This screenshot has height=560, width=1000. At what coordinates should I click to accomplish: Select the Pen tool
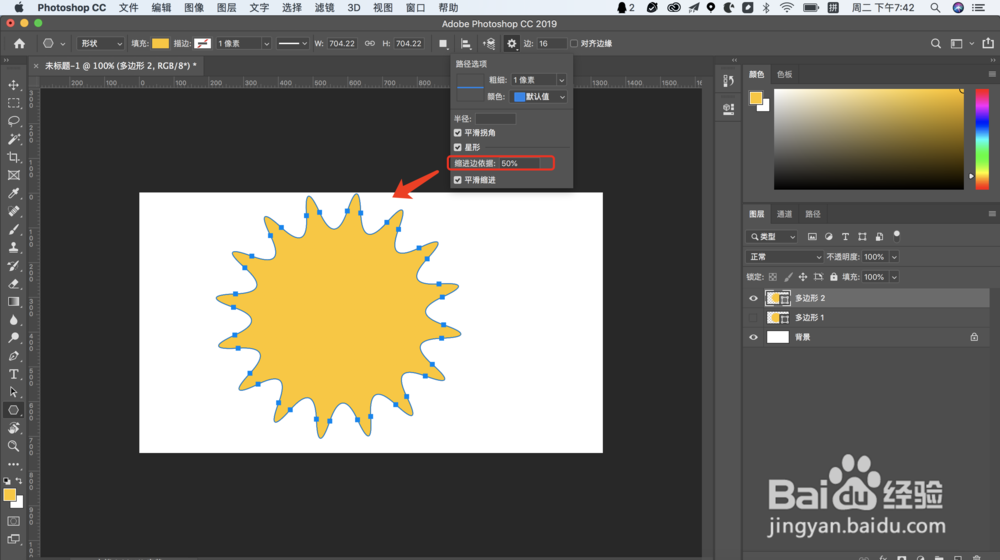(x=13, y=356)
